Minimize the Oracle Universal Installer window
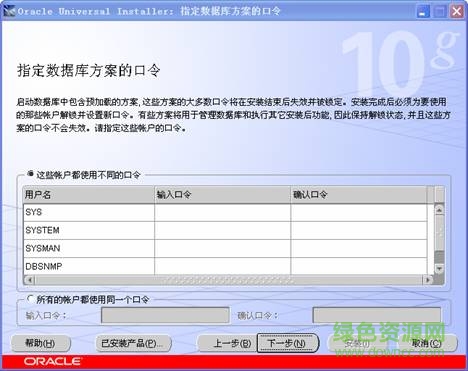 pos(423,12)
